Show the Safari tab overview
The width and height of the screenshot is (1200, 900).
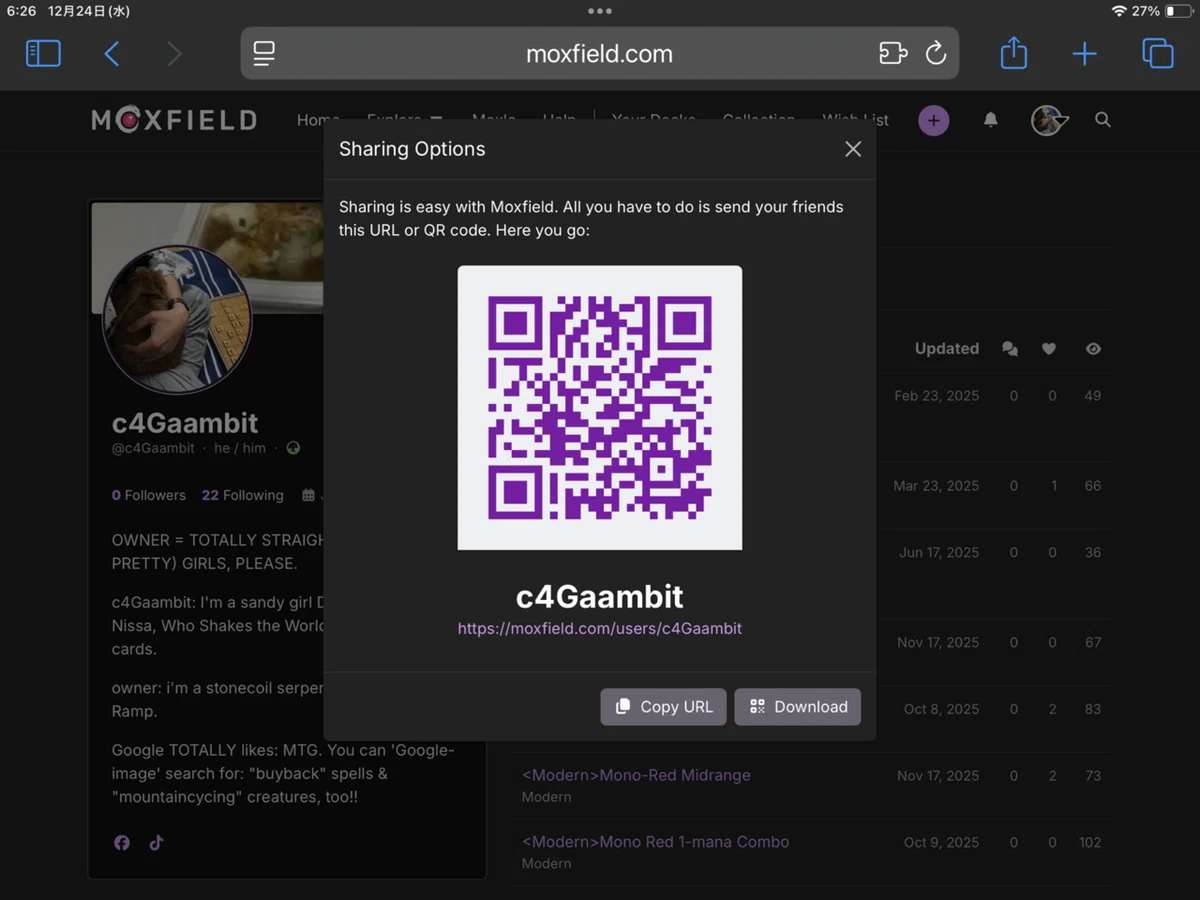pos(1157,53)
